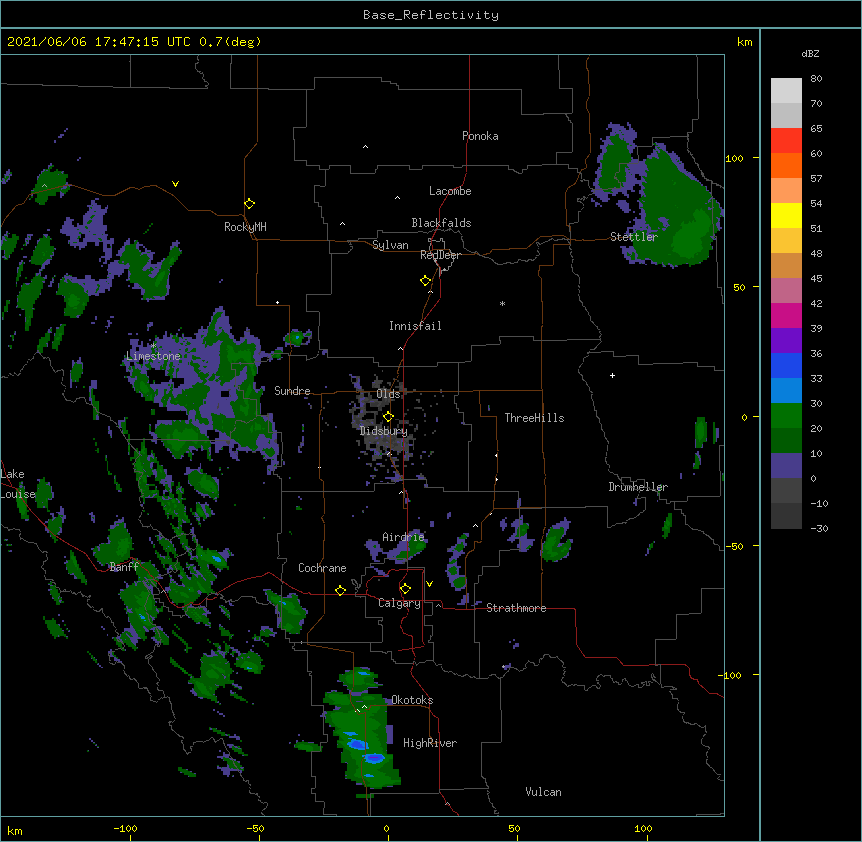
Task: Select the purple 36–39 dBZ legend swatch
Action: coord(786,340)
